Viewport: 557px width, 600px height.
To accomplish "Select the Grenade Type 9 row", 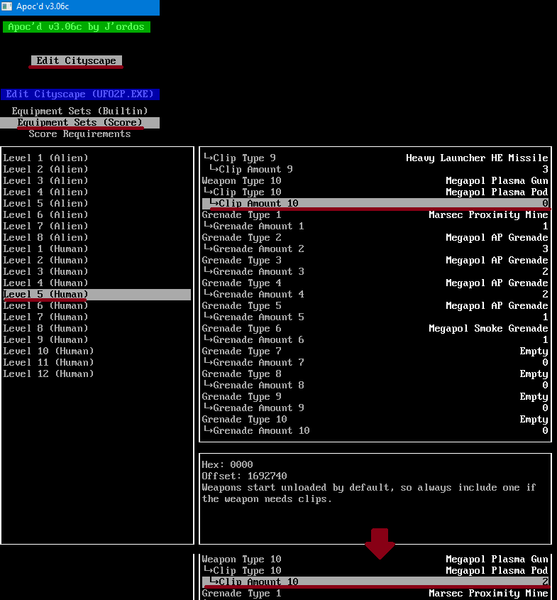I will click(375, 396).
